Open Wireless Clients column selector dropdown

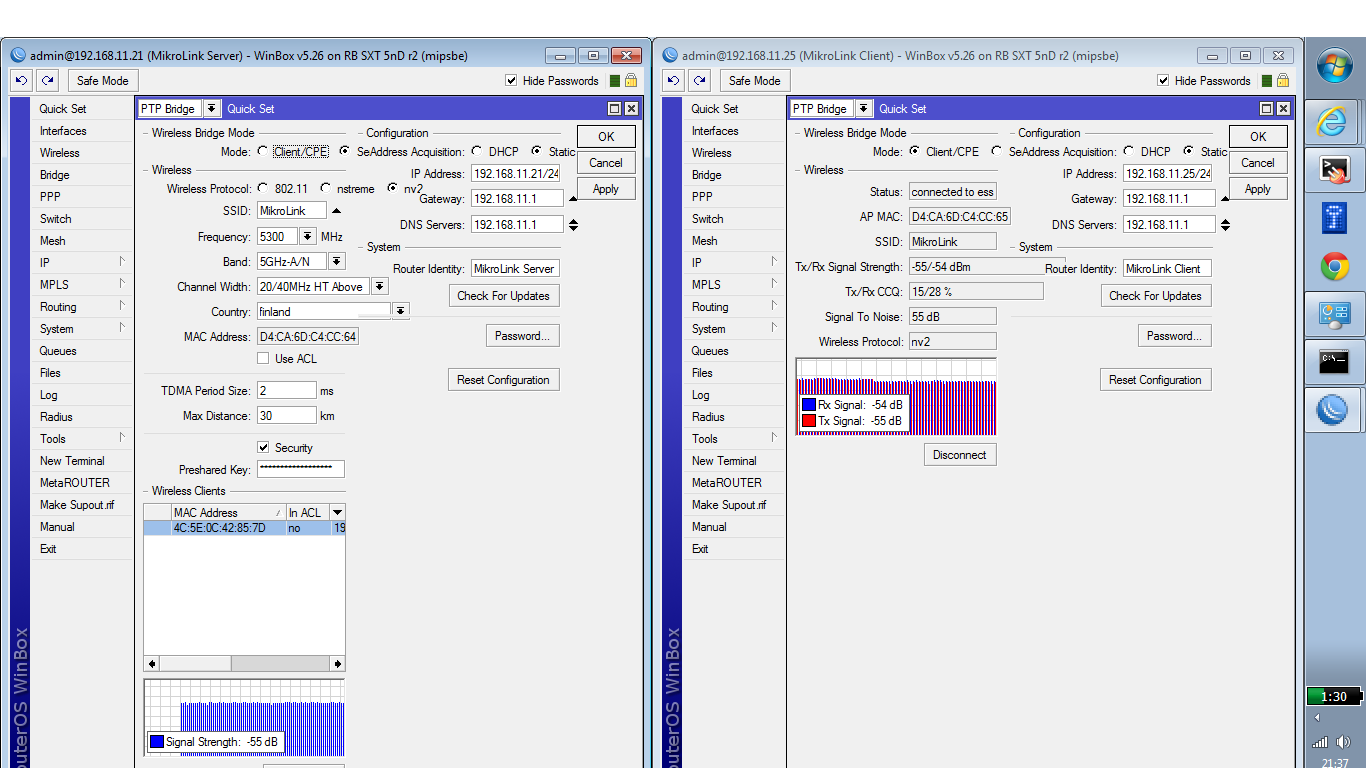[x=338, y=513]
